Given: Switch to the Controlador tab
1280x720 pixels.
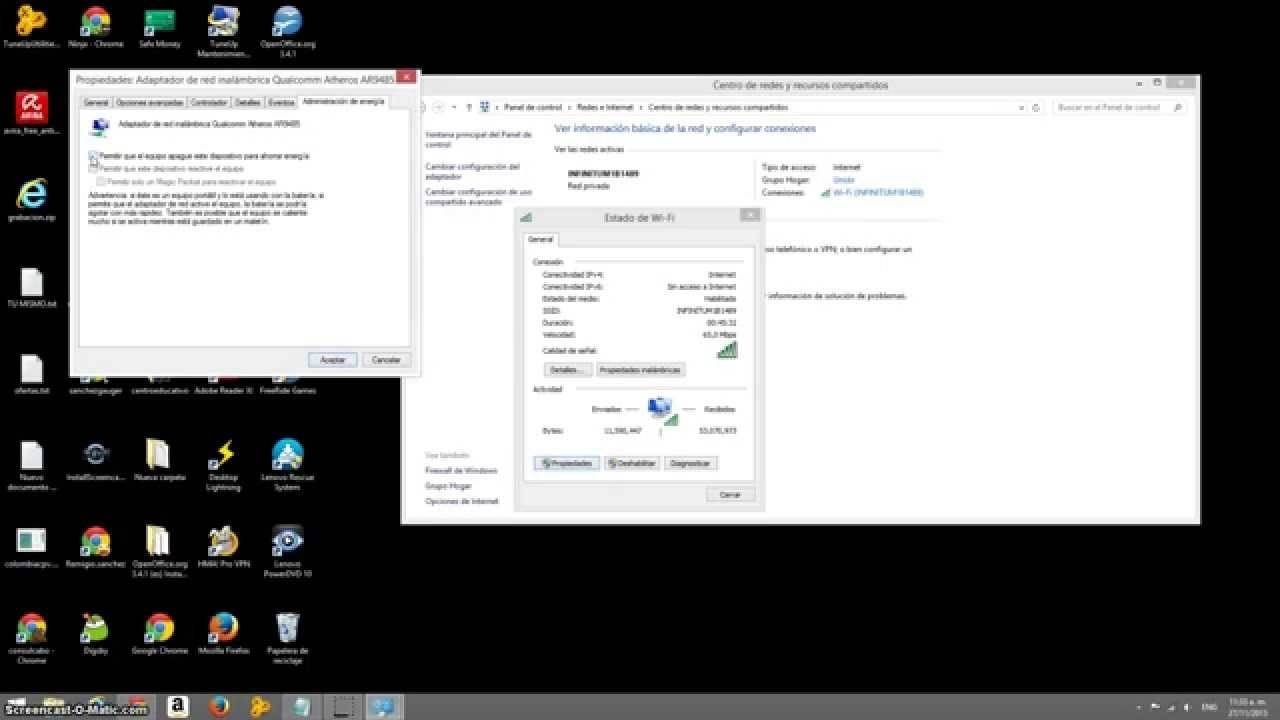Looking at the screenshot, I should click(209, 102).
